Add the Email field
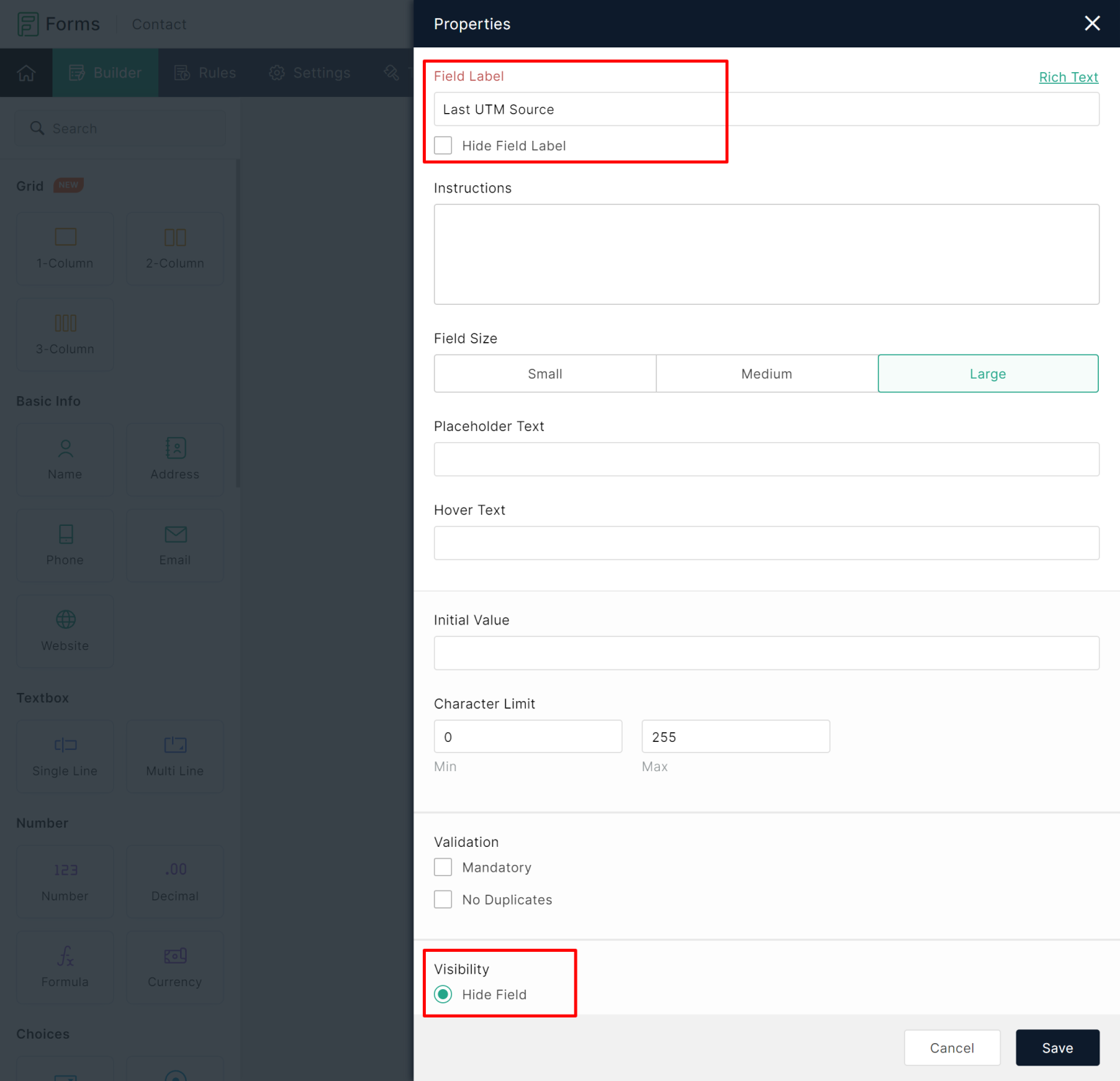This screenshot has height=1081, width=1120. [x=175, y=546]
